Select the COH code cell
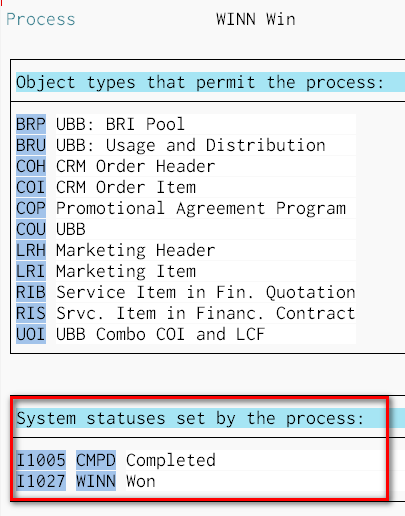The width and height of the screenshot is (405, 516). point(31,166)
